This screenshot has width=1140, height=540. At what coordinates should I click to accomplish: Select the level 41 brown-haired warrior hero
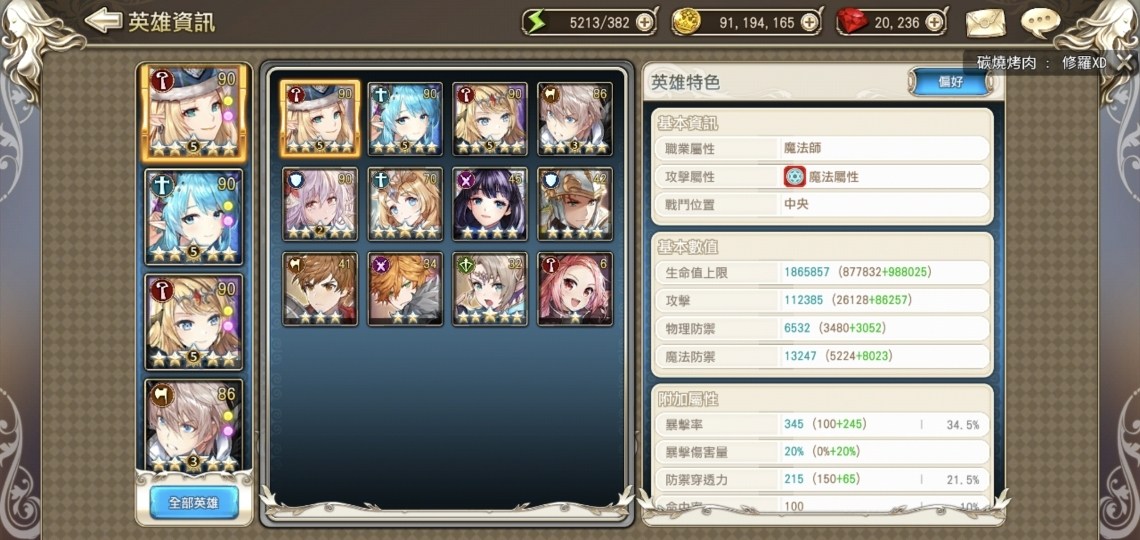tap(321, 289)
